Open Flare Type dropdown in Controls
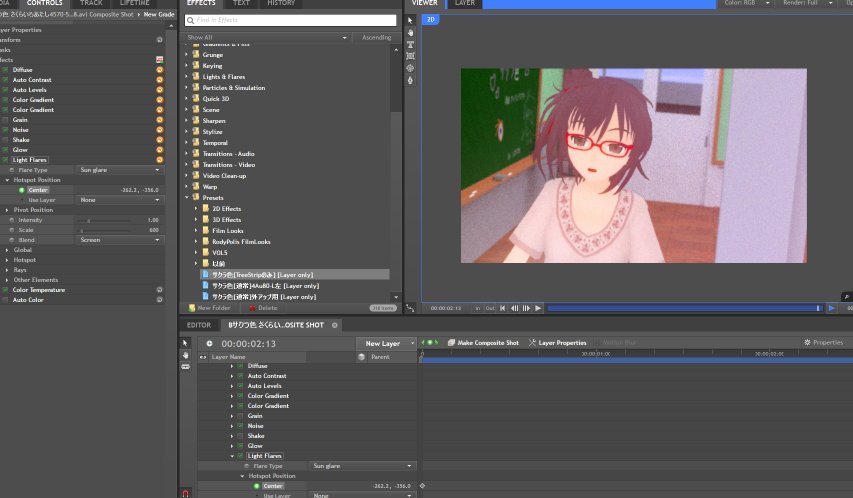The image size is (853, 498). pos(119,170)
